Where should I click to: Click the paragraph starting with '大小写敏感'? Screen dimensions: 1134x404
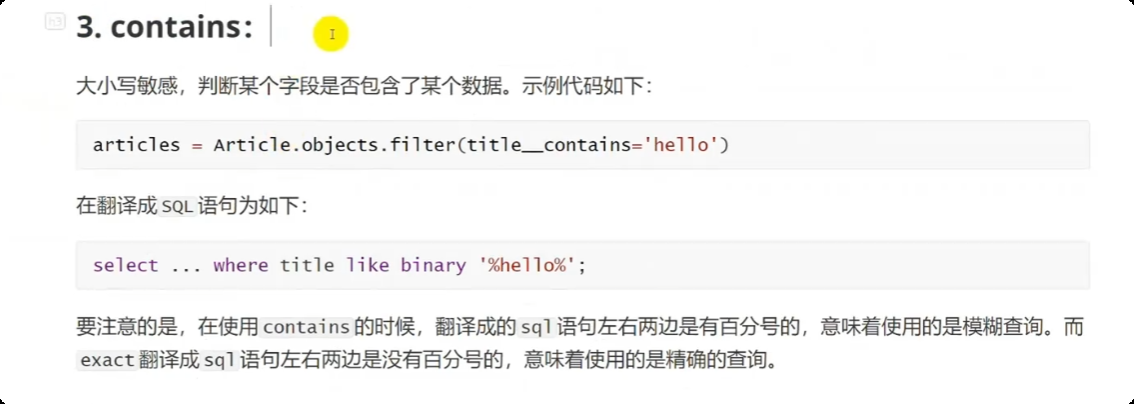point(364,86)
